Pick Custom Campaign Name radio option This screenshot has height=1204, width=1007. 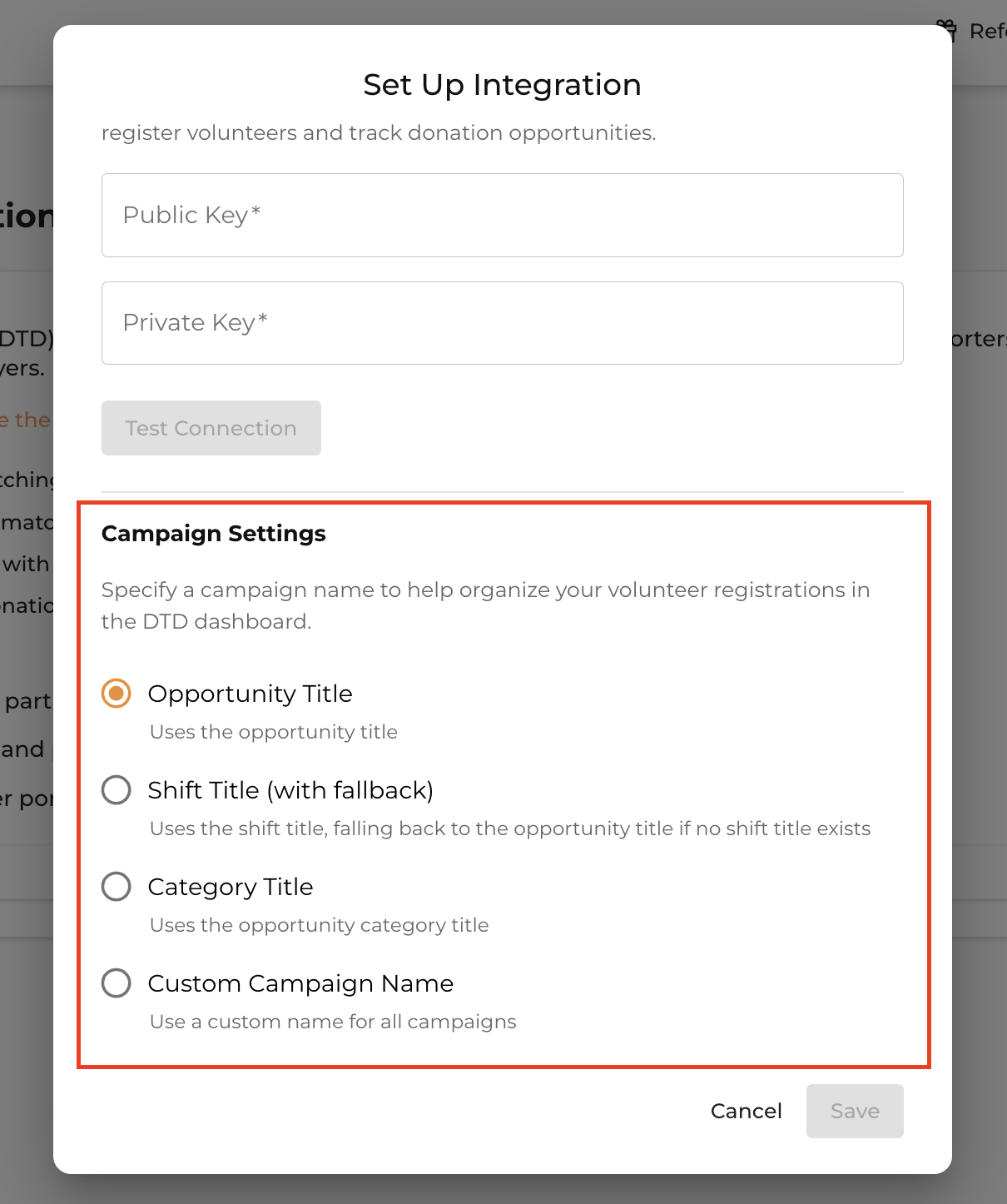117,983
